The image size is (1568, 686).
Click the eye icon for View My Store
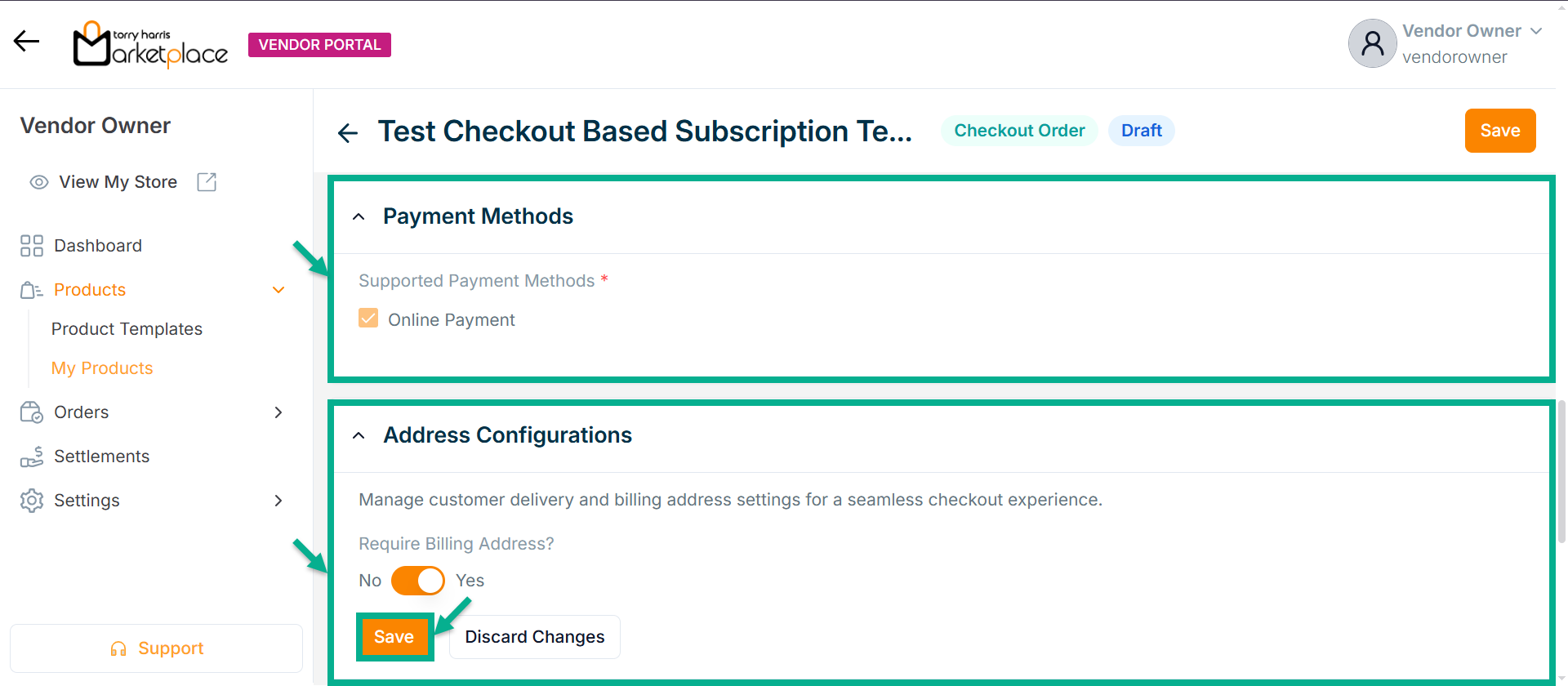pos(39,182)
